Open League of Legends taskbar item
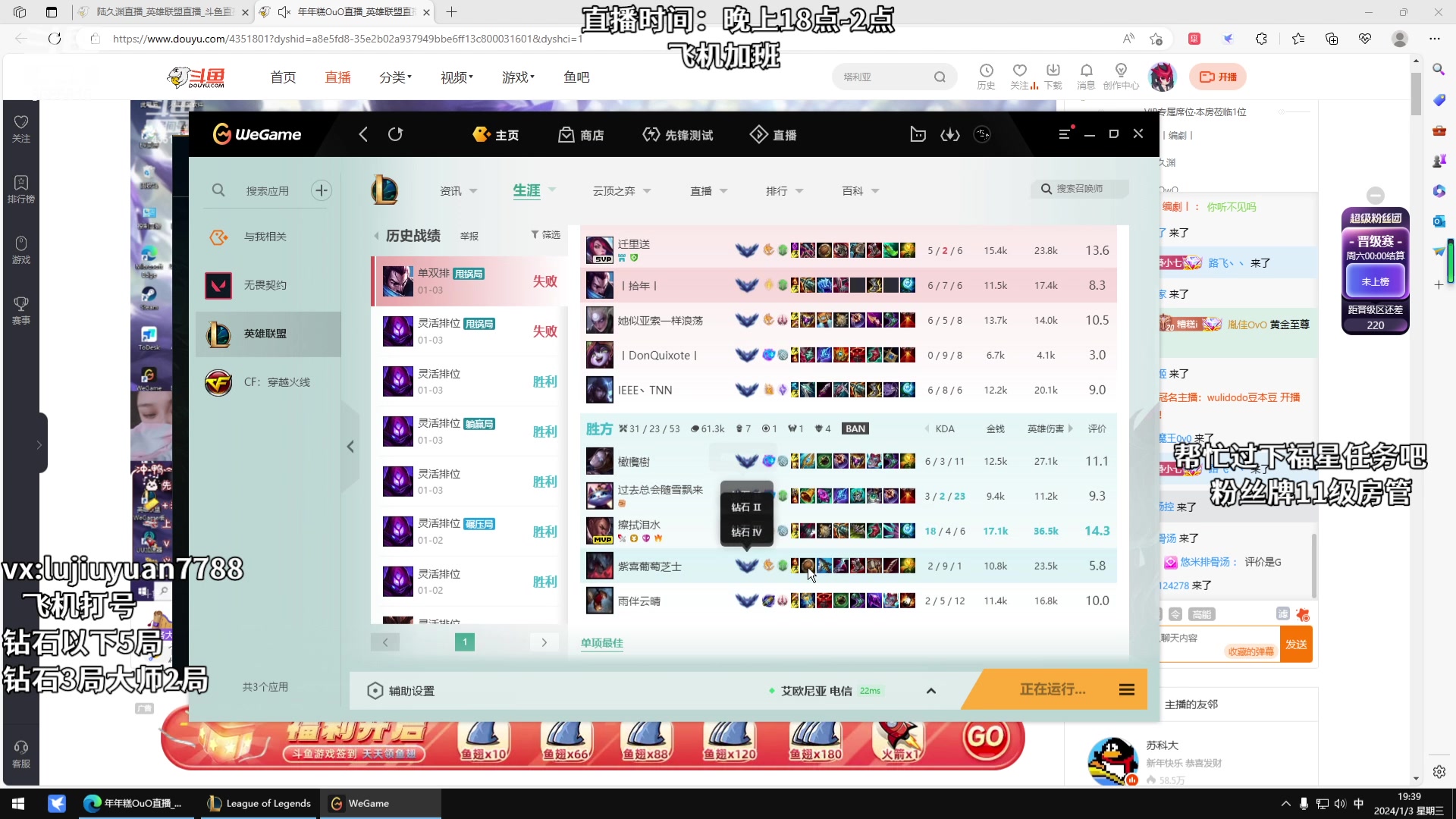Screen dimensions: 1456x819 259,803
